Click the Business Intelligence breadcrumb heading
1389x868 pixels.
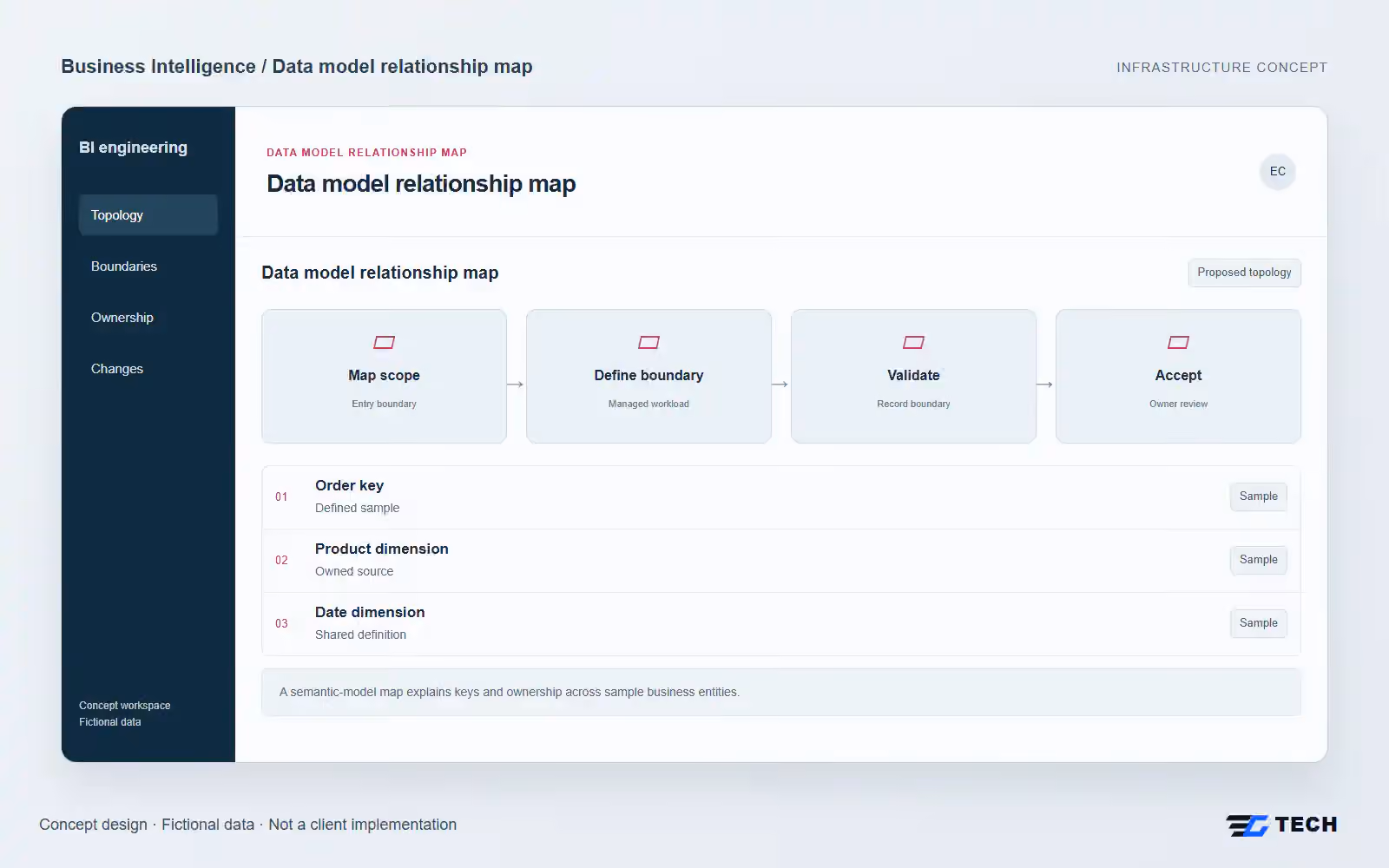coord(297,67)
